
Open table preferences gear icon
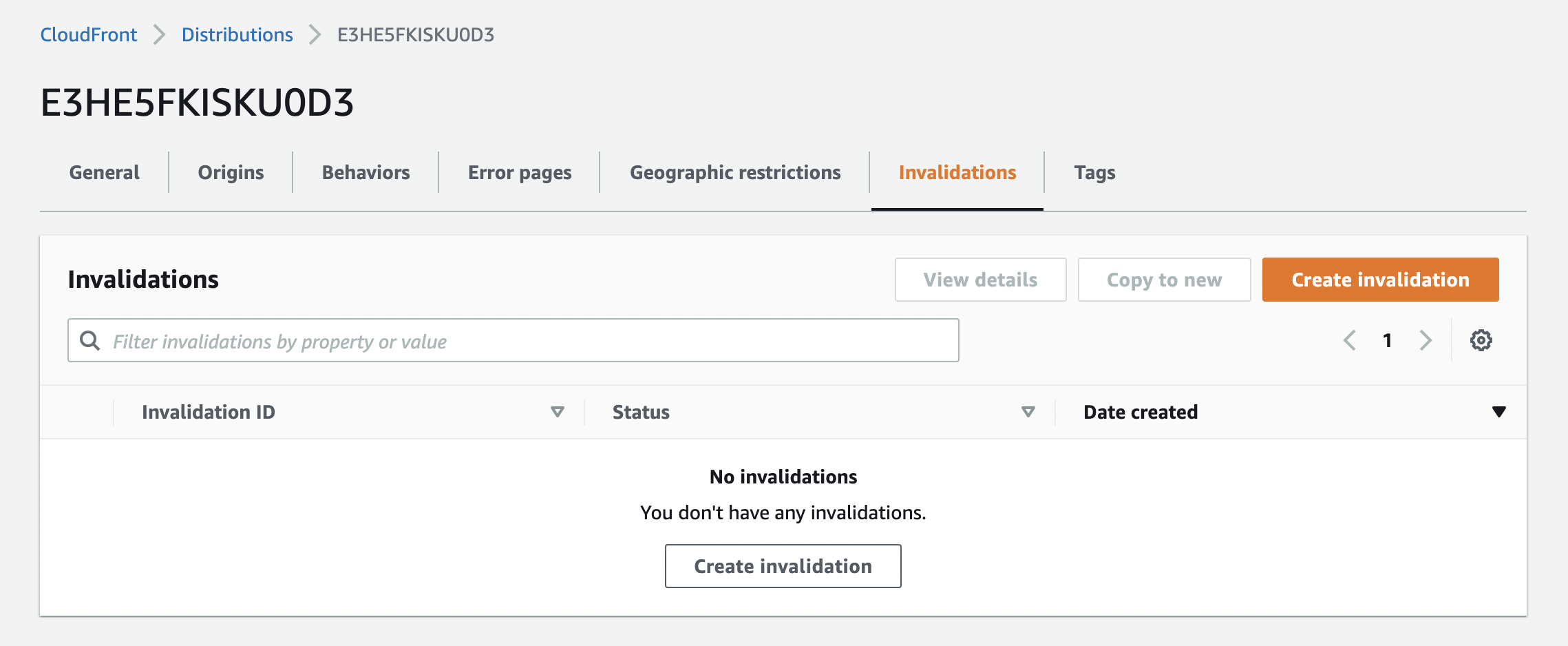1481,340
